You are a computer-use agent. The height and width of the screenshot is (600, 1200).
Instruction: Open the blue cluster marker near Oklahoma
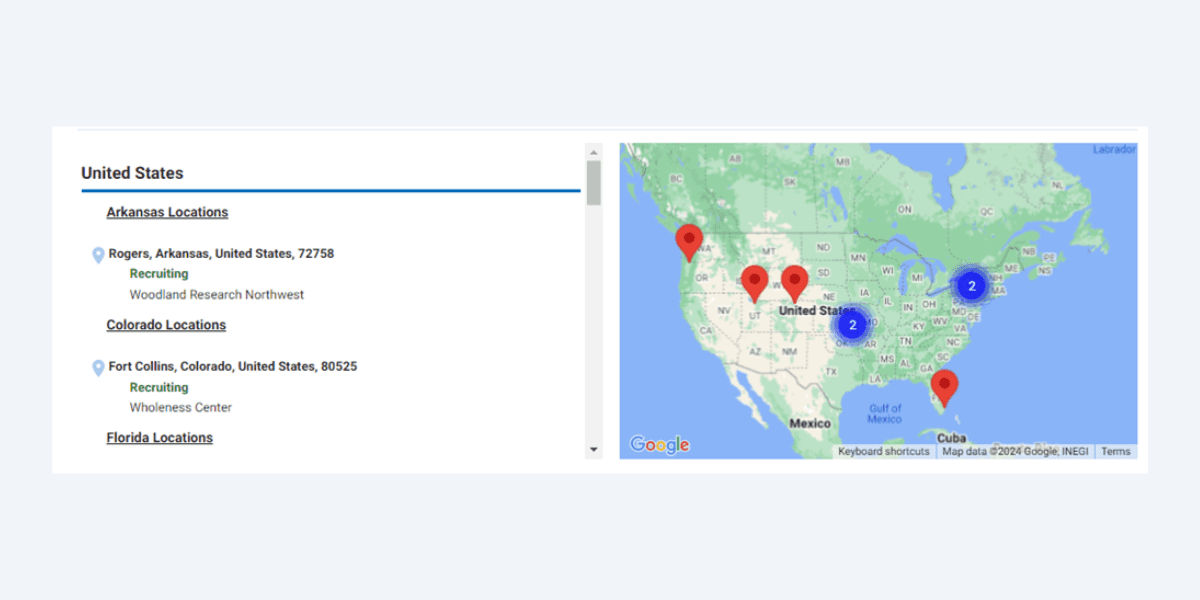(x=852, y=325)
